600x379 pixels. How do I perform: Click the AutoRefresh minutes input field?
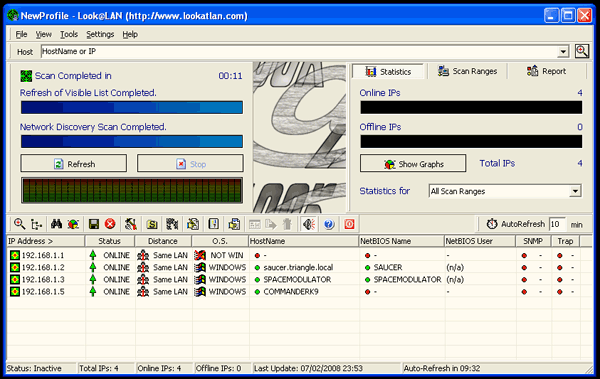(556, 224)
